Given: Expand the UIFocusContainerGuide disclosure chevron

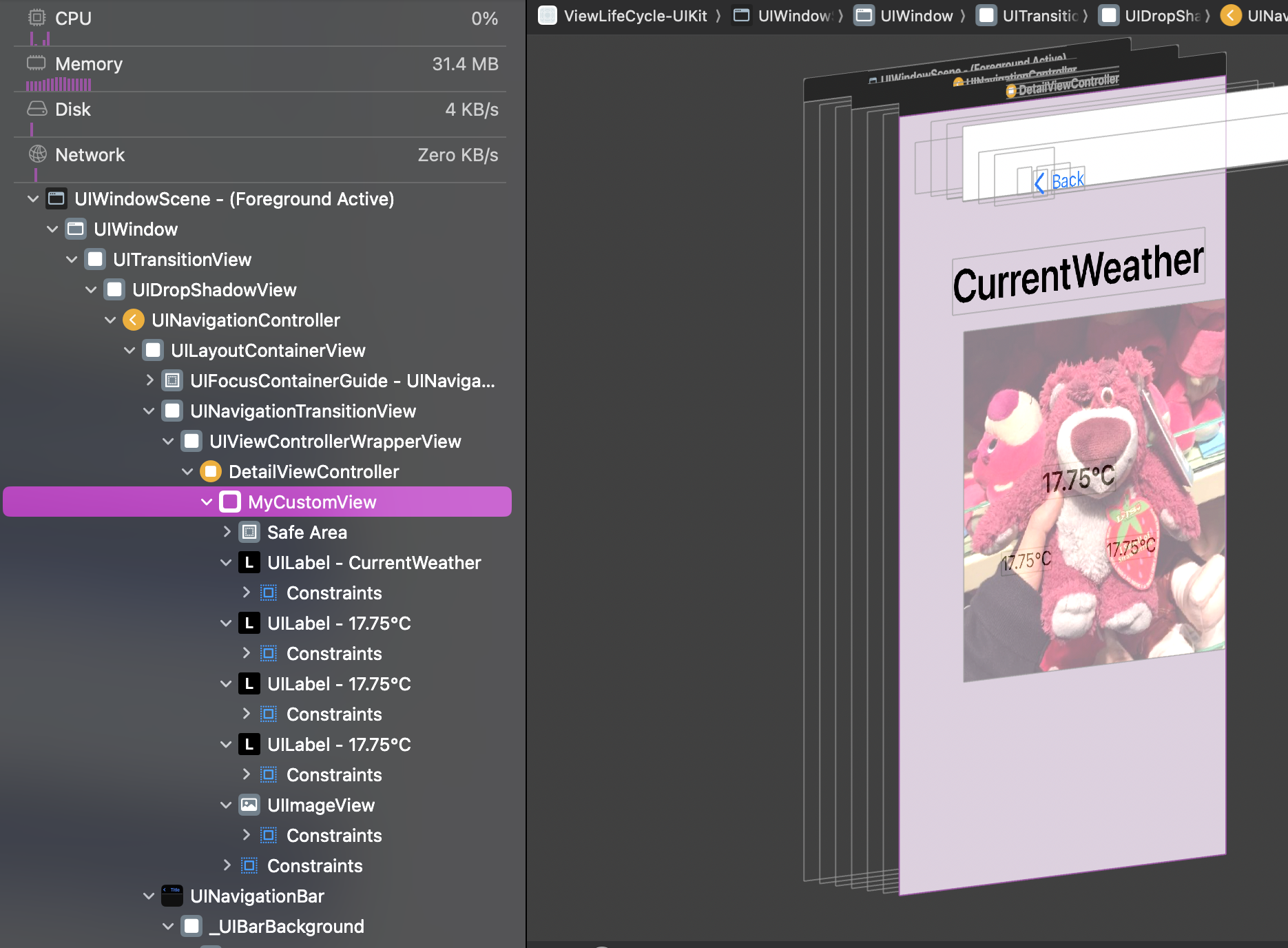Looking at the screenshot, I should point(149,380).
